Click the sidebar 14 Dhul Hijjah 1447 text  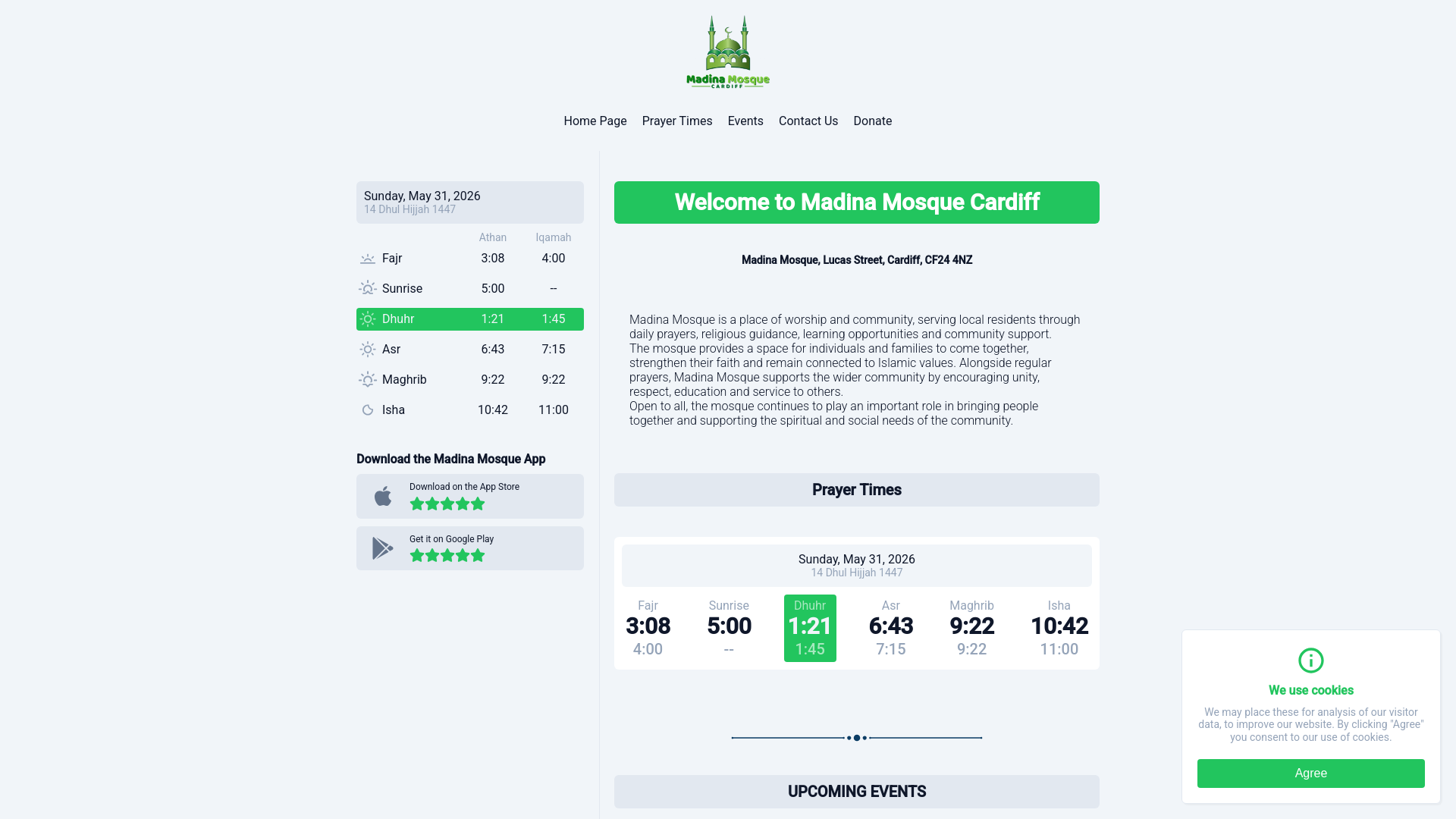coord(410,210)
